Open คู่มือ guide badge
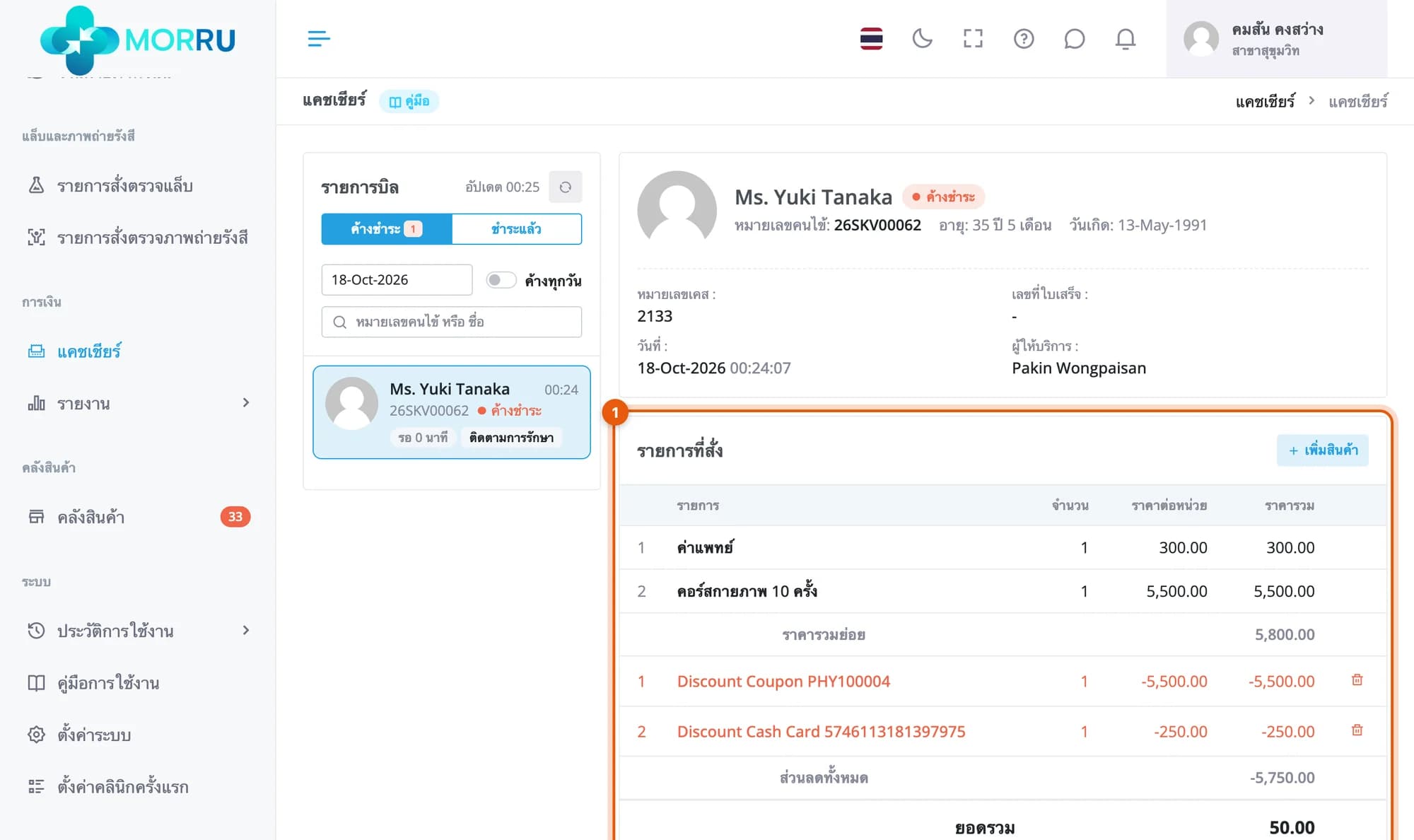 (409, 101)
